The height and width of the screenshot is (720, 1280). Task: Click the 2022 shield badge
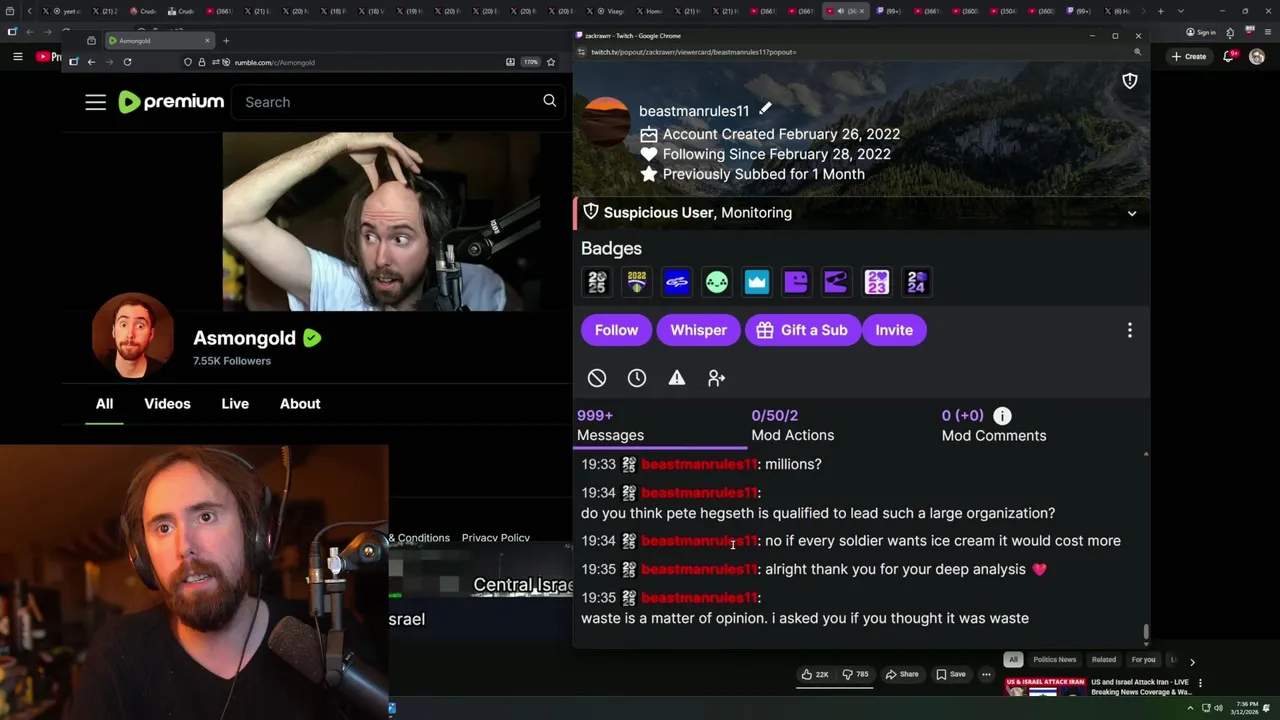(637, 283)
